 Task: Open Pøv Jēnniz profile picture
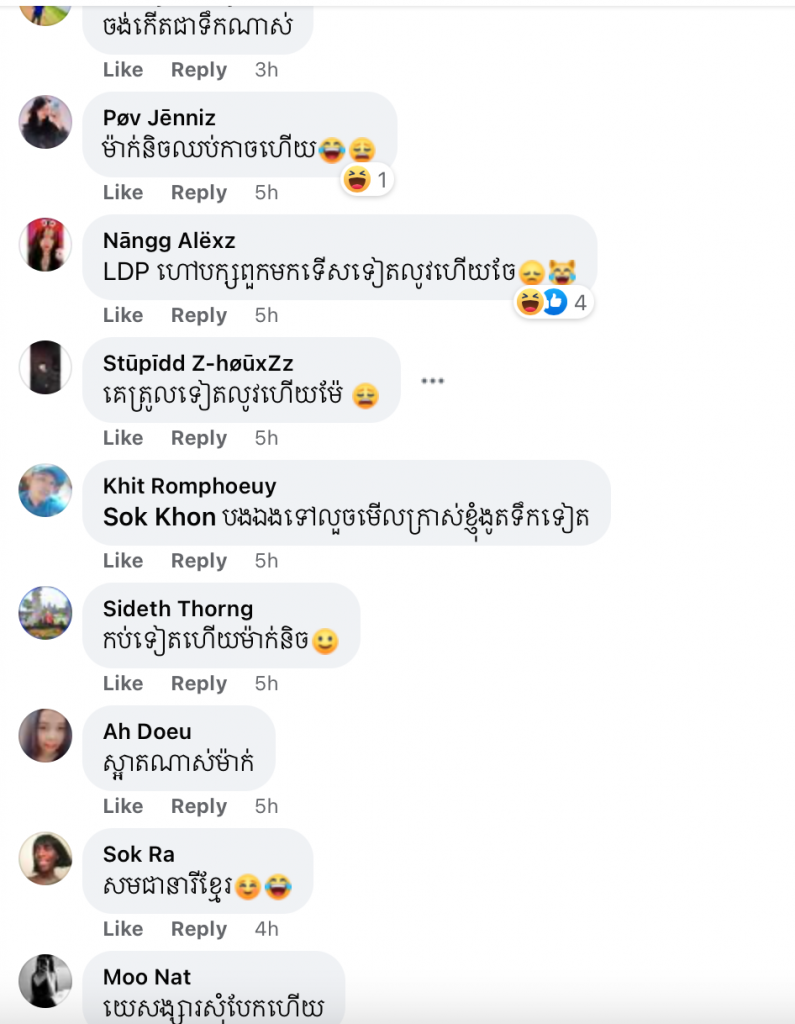pos(45,122)
